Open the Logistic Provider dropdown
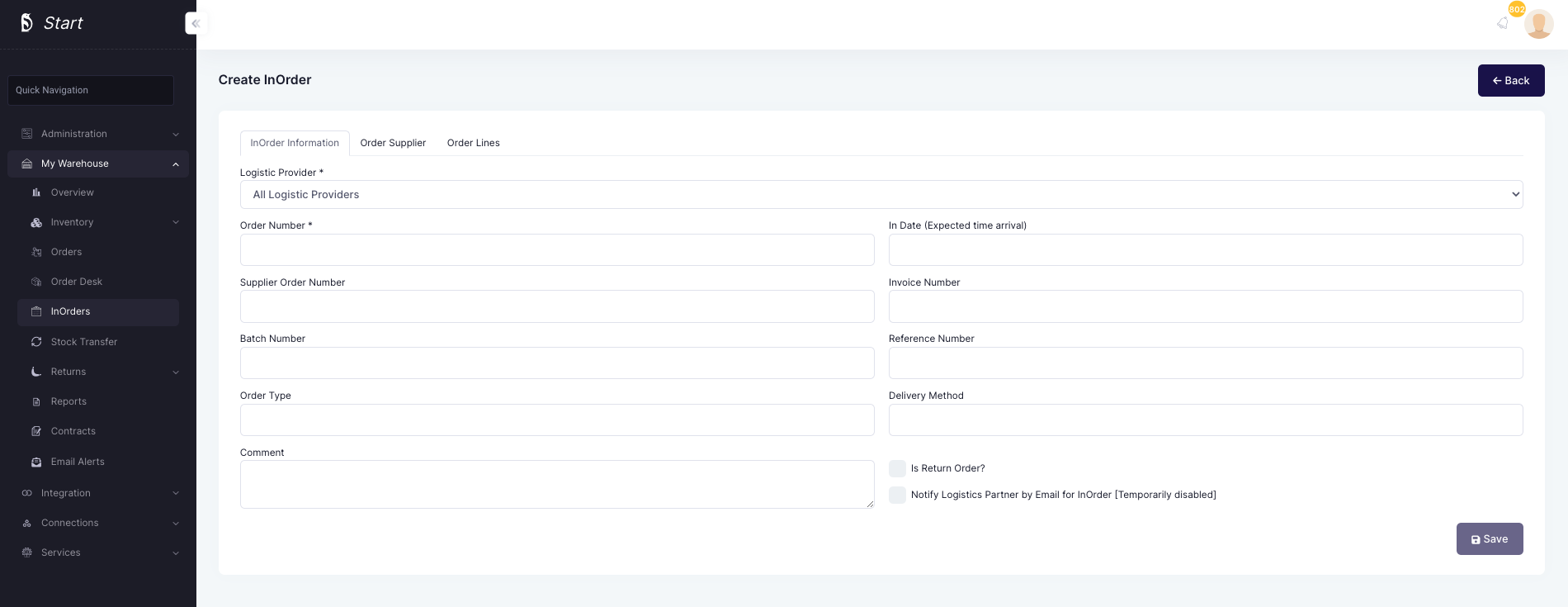 [x=881, y=195]
